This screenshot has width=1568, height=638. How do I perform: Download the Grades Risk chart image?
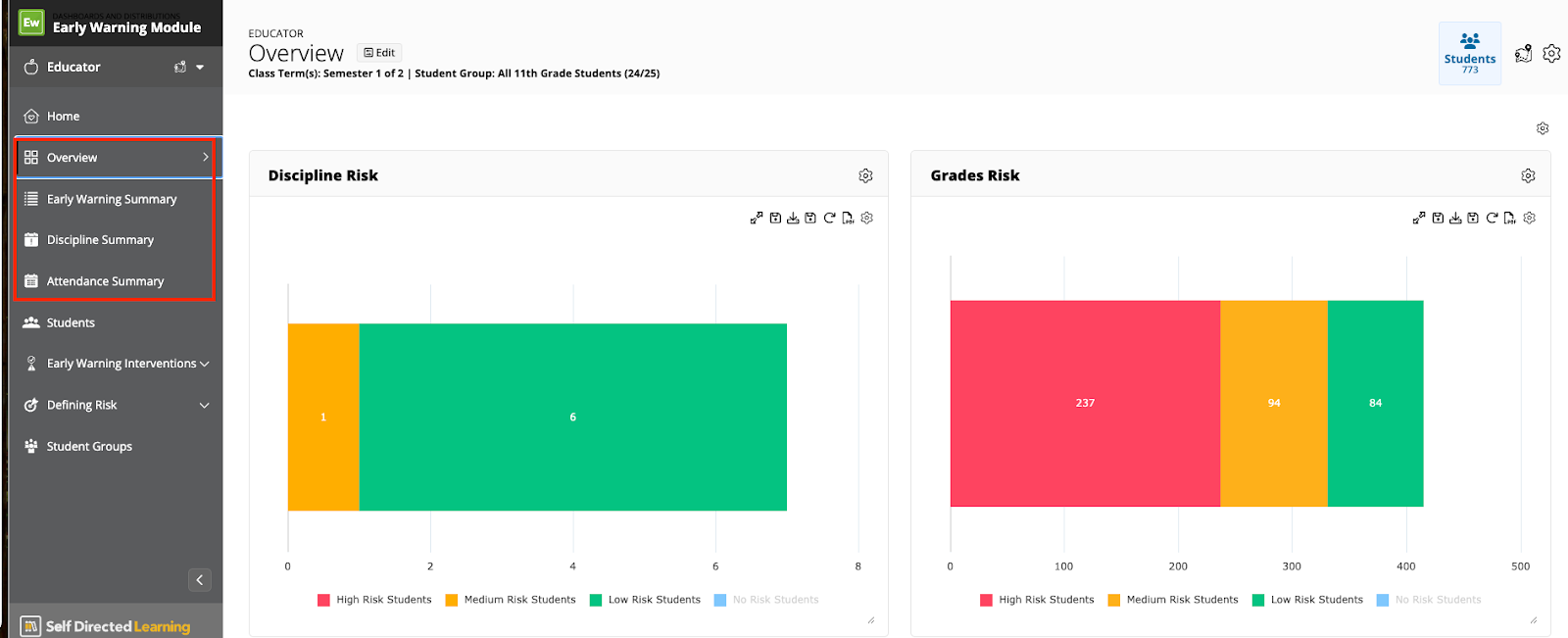coord(1454,218)
